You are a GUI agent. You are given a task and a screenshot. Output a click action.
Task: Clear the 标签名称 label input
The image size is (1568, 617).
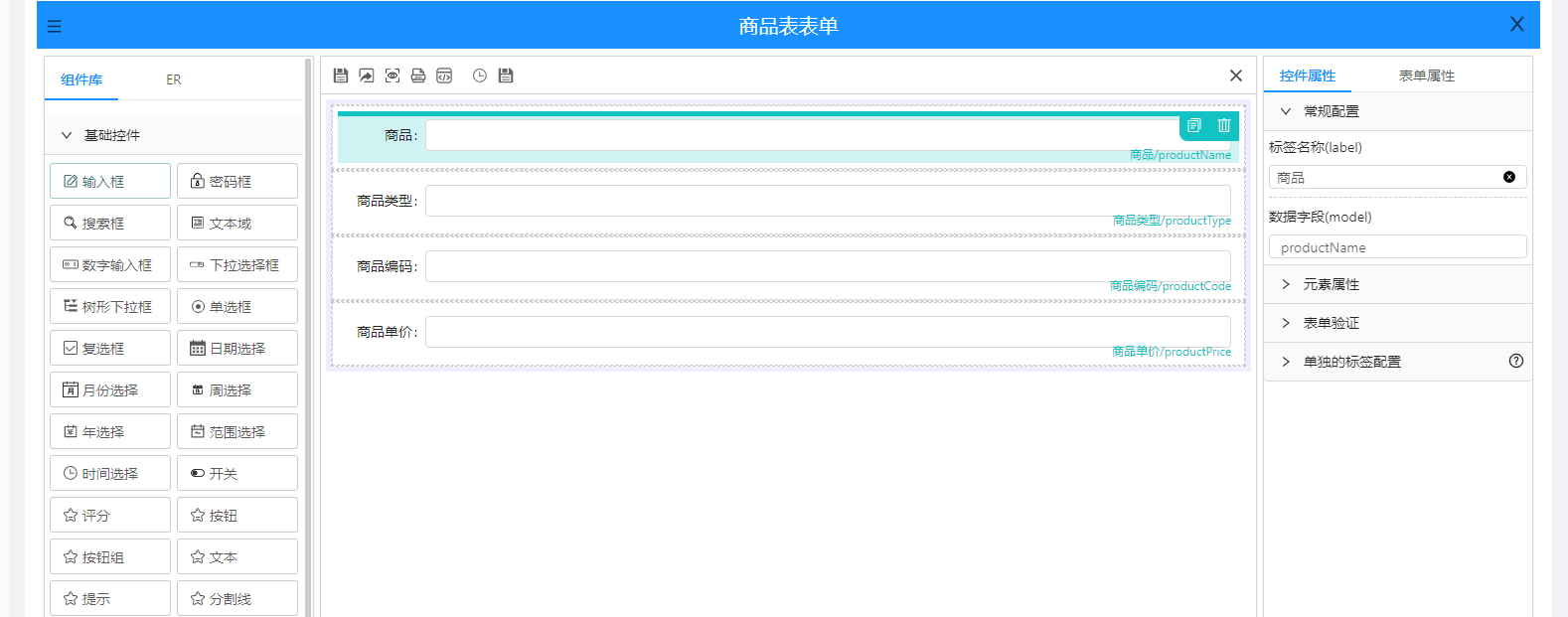click(1508, 177)
